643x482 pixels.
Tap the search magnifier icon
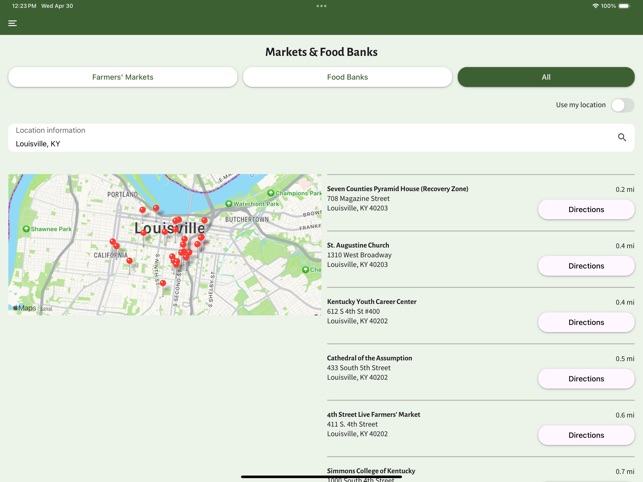[621, 138]
